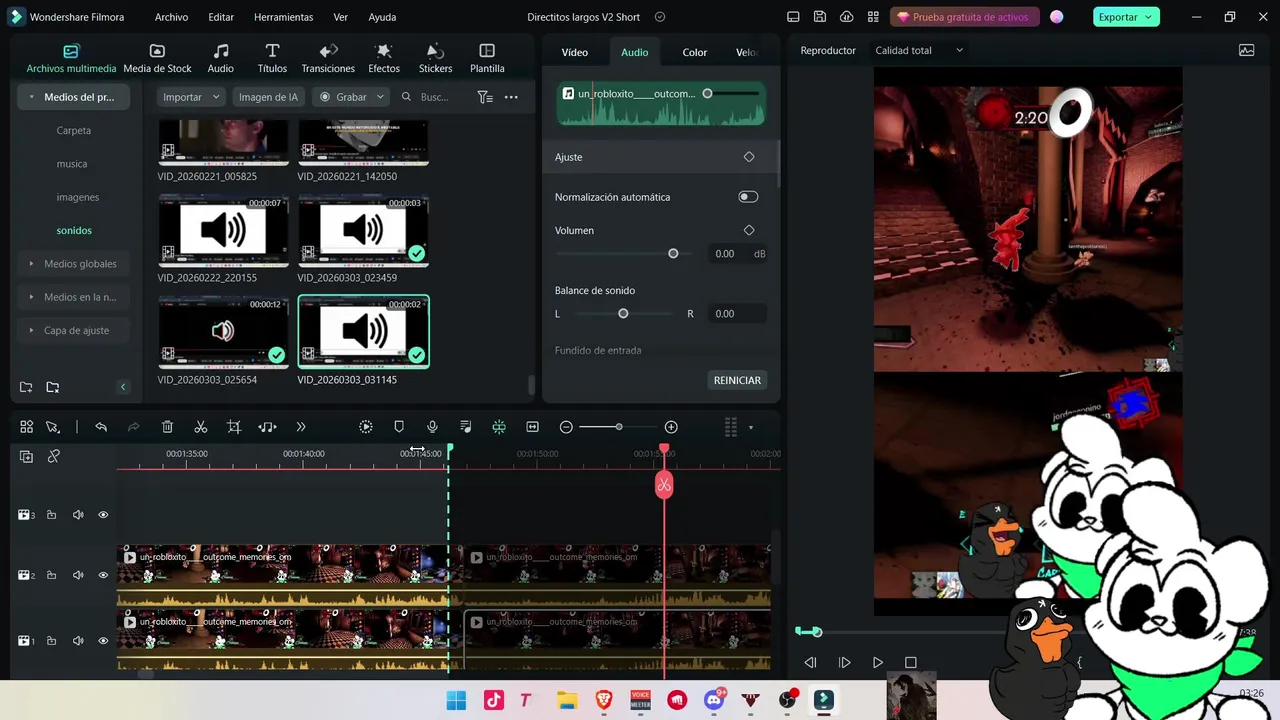
Task: Collapse the Medios del proyecto tree
Action: (32, 97)
